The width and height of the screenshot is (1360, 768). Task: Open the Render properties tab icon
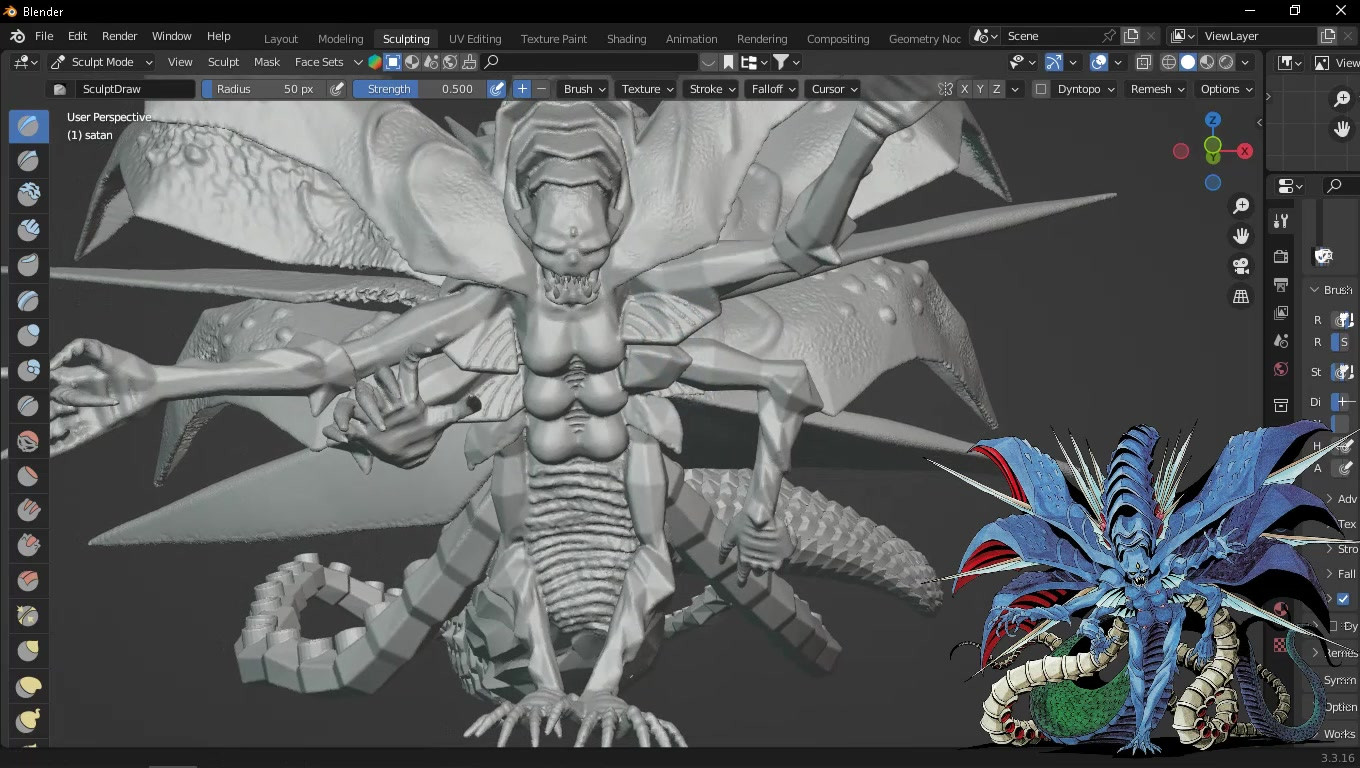tap(1281, 257)
